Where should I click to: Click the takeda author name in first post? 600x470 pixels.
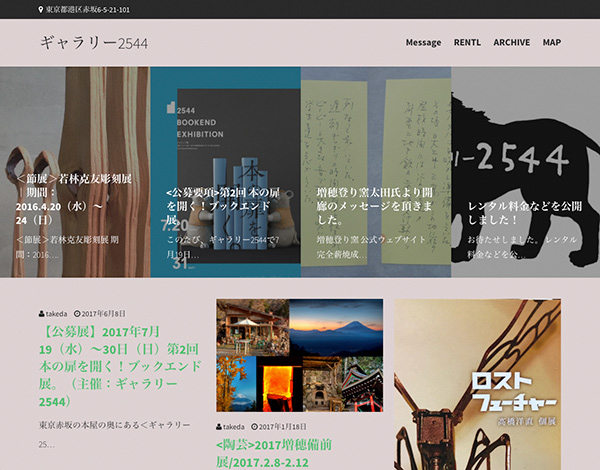57,313
